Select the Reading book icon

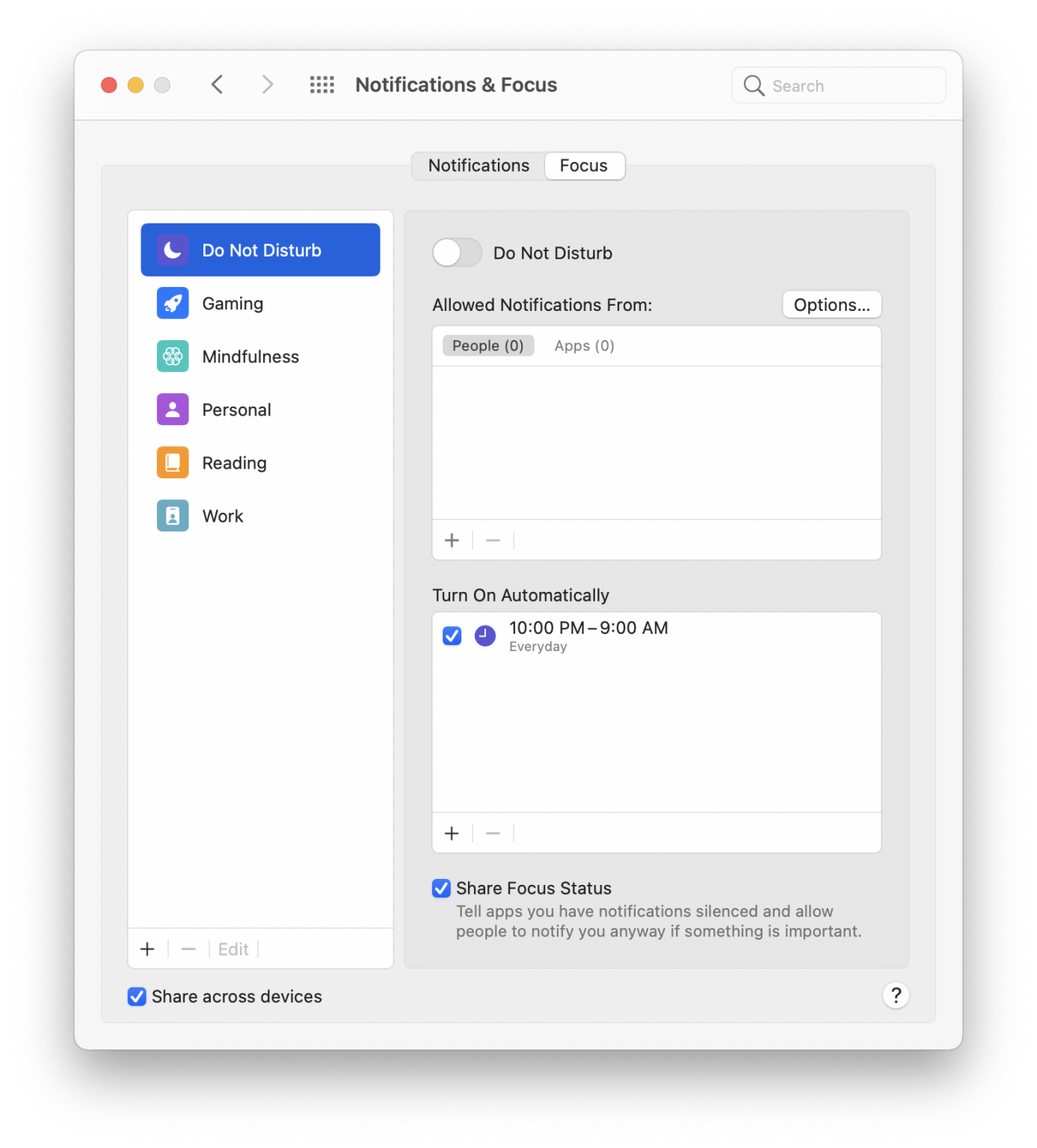(172, 462)
